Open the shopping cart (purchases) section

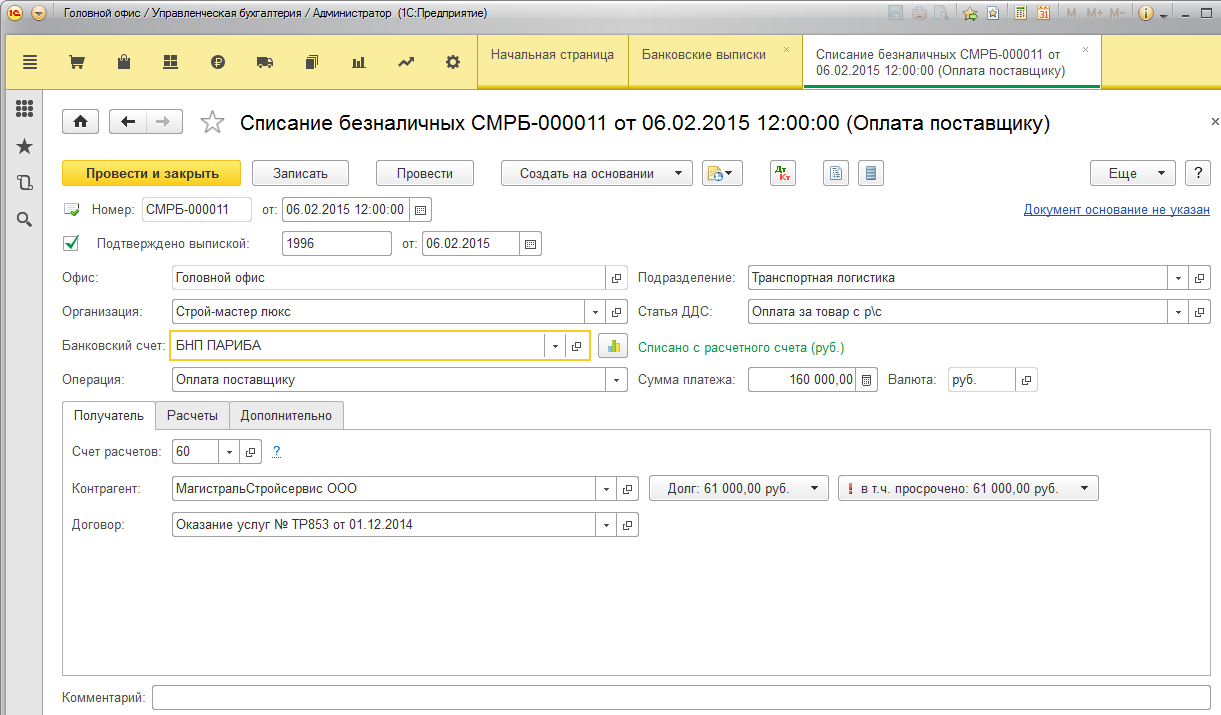[x=76, y=62]
